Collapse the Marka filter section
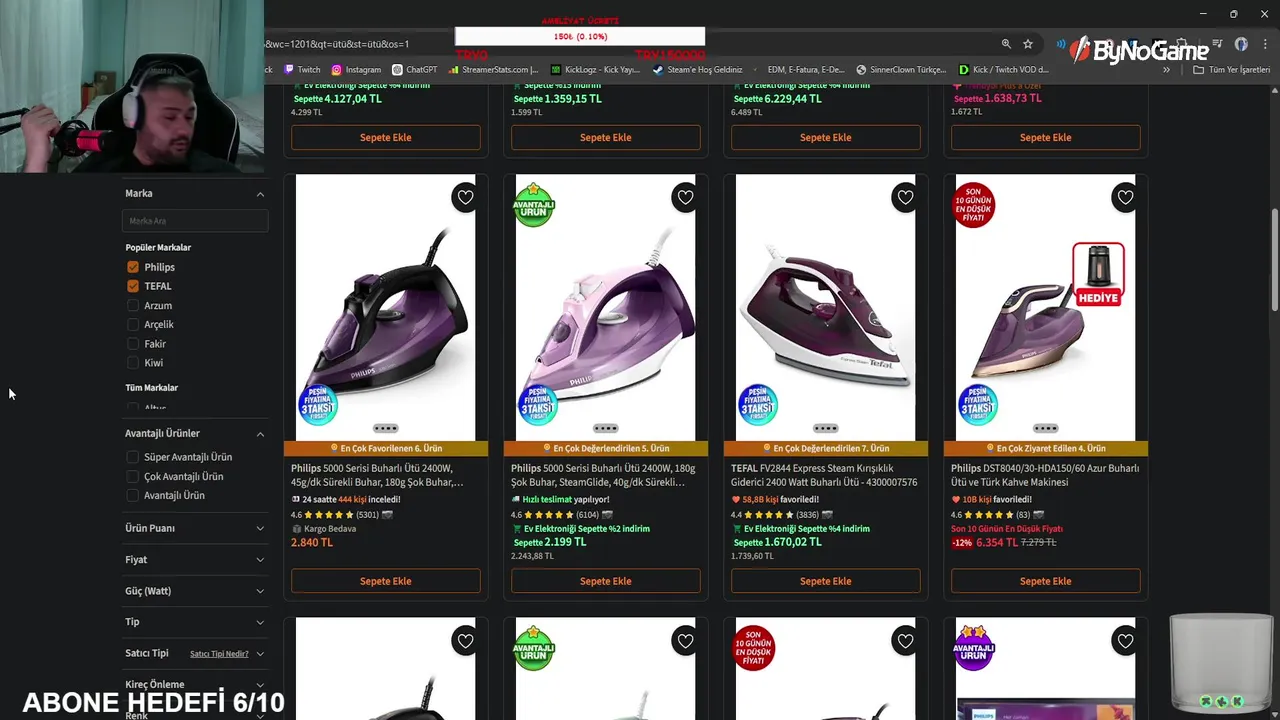Image resolution: width=1280 pixels, height=720 pixels. click(x=260, y=194)
